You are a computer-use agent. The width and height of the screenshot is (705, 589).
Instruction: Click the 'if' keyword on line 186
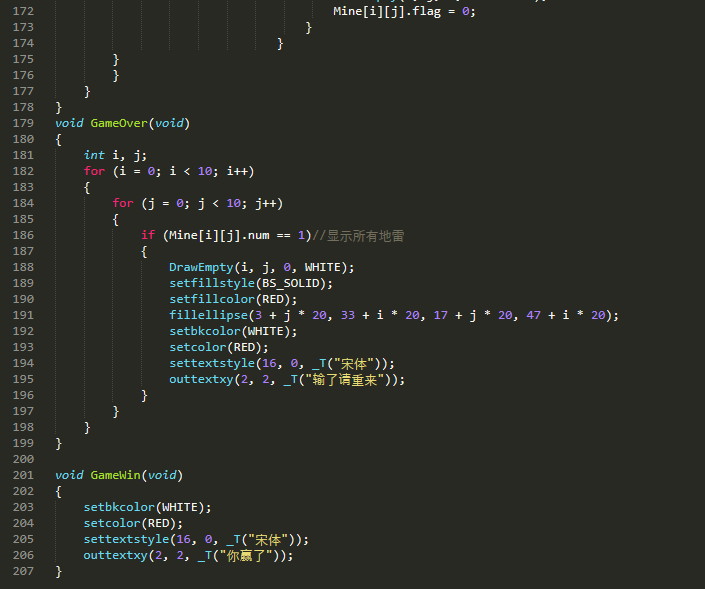coord(148,235)
